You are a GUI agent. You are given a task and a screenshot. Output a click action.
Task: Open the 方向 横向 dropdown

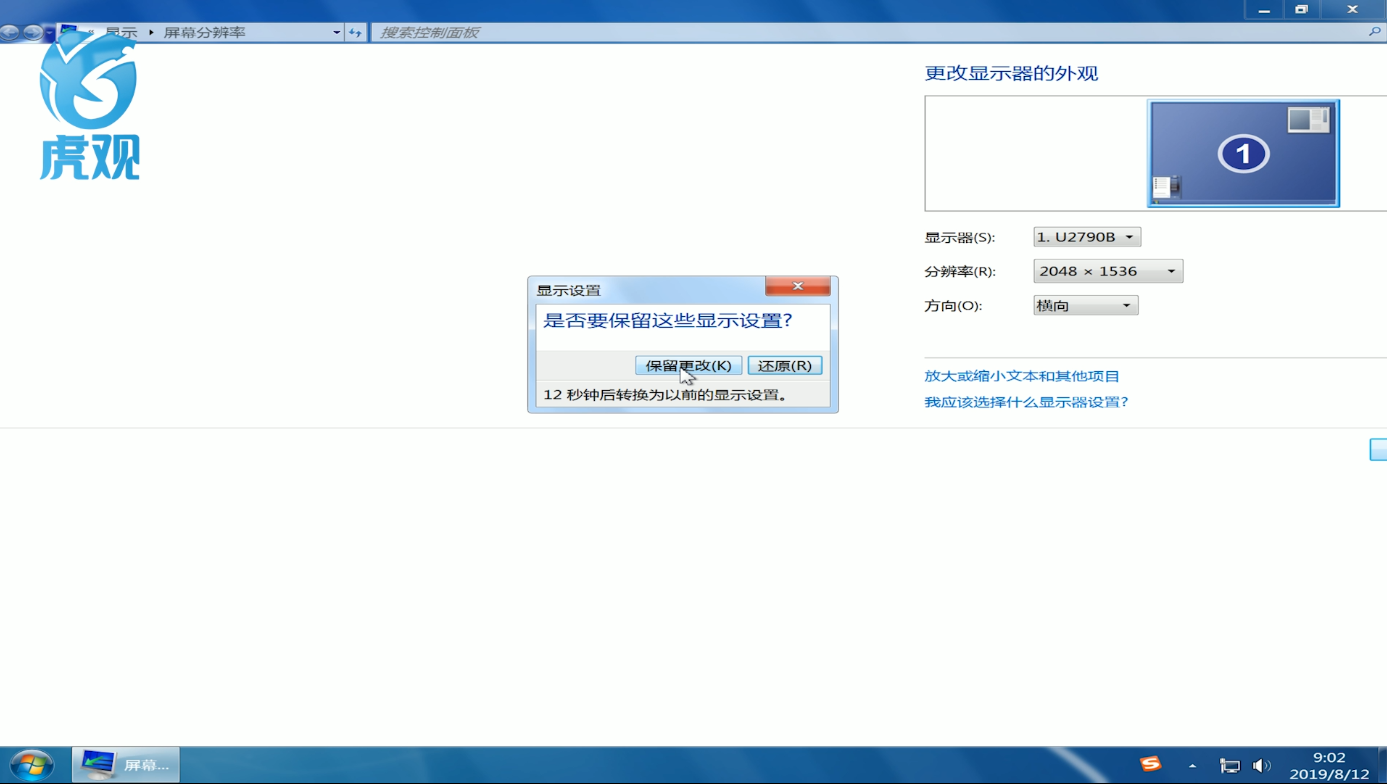click(1085, 305)
